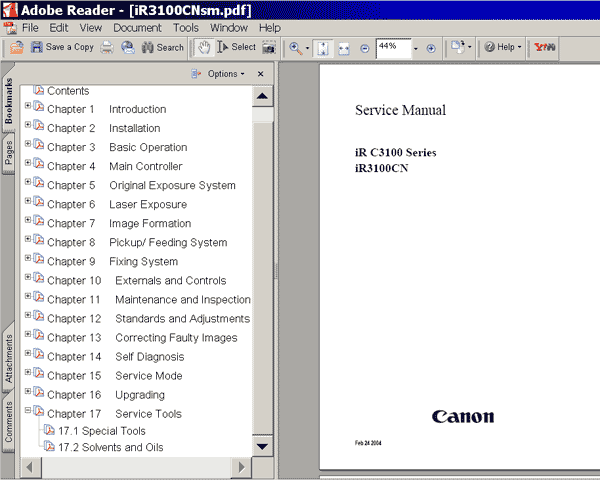Go to Chapter 13 Correcting Faulty Images
This screenshot has width=600, height=480.
[x=142, y=338]
